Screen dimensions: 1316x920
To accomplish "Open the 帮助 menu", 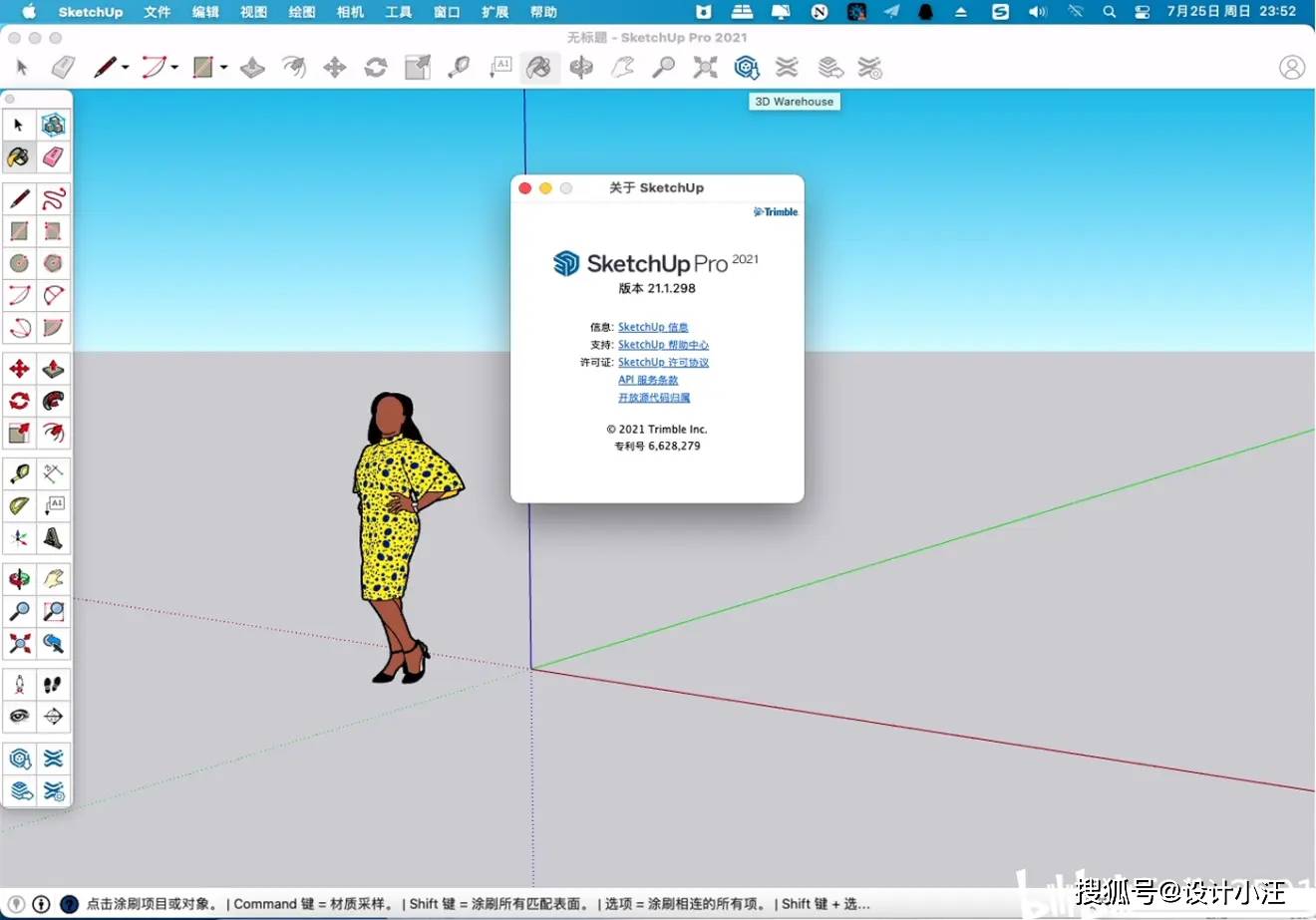I will (543, 12).
